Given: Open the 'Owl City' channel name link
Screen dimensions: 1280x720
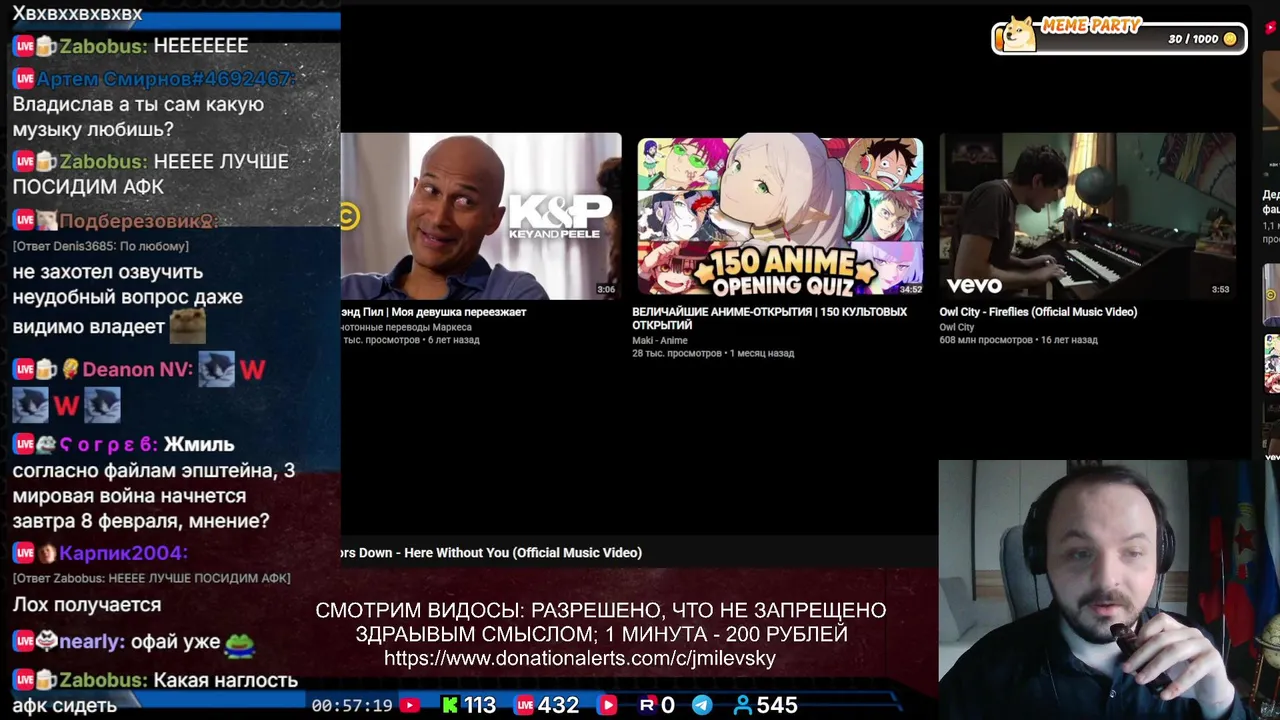Looking at the screenshot, I should pos(957,327).
